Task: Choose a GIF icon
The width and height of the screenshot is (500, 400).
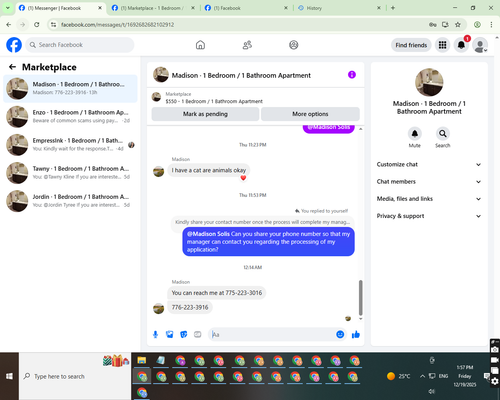Action: pyautogui.click(x=198, y=334)
